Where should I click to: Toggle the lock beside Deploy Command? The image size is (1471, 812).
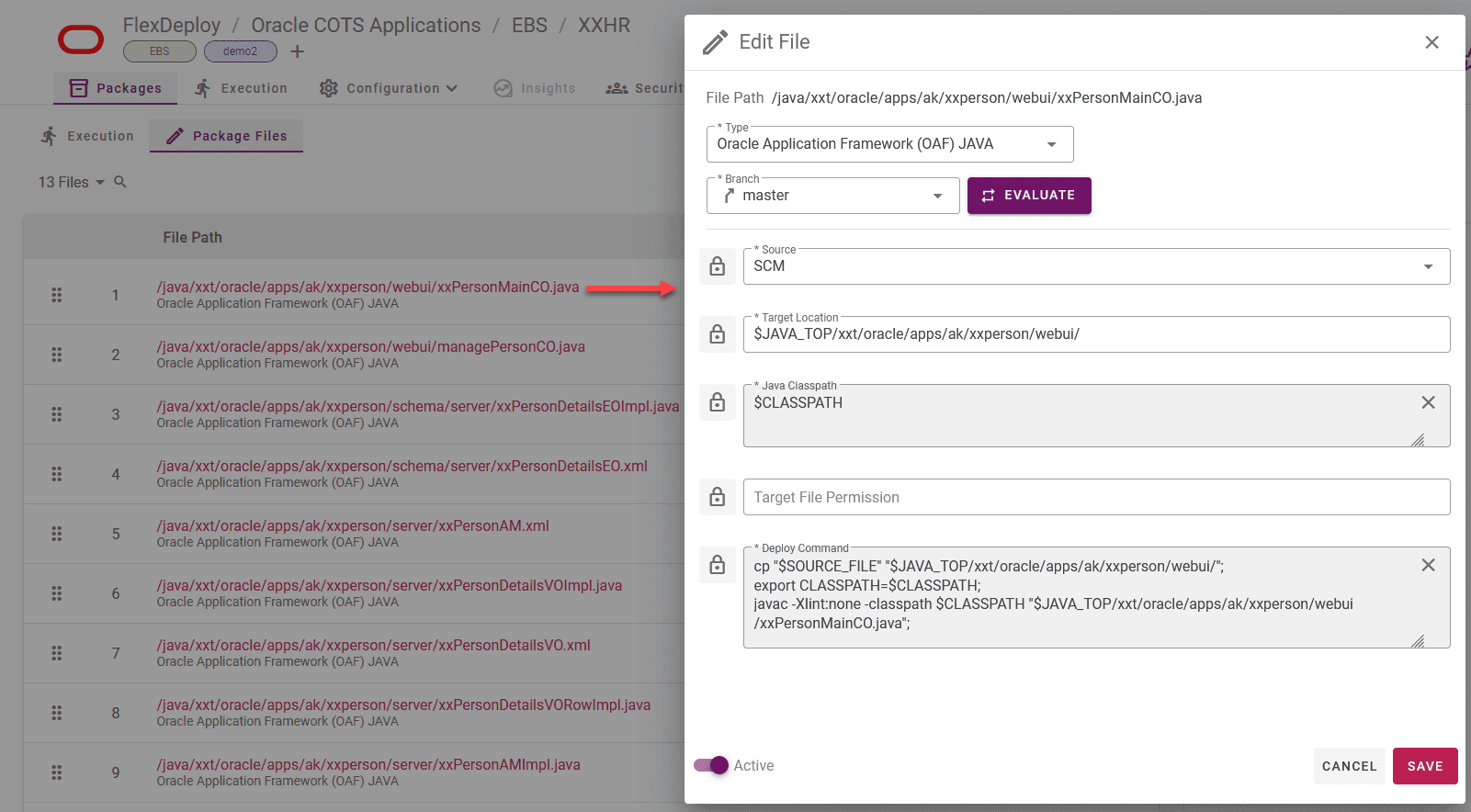tap(718, 565)
